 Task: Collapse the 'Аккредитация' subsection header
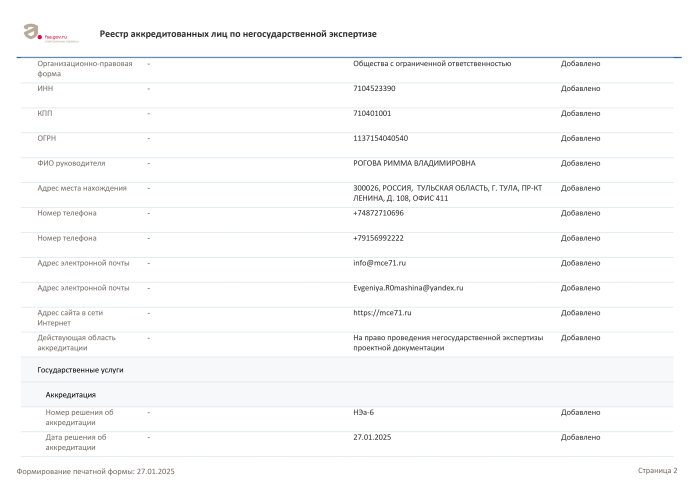click(x=70, y=394)
